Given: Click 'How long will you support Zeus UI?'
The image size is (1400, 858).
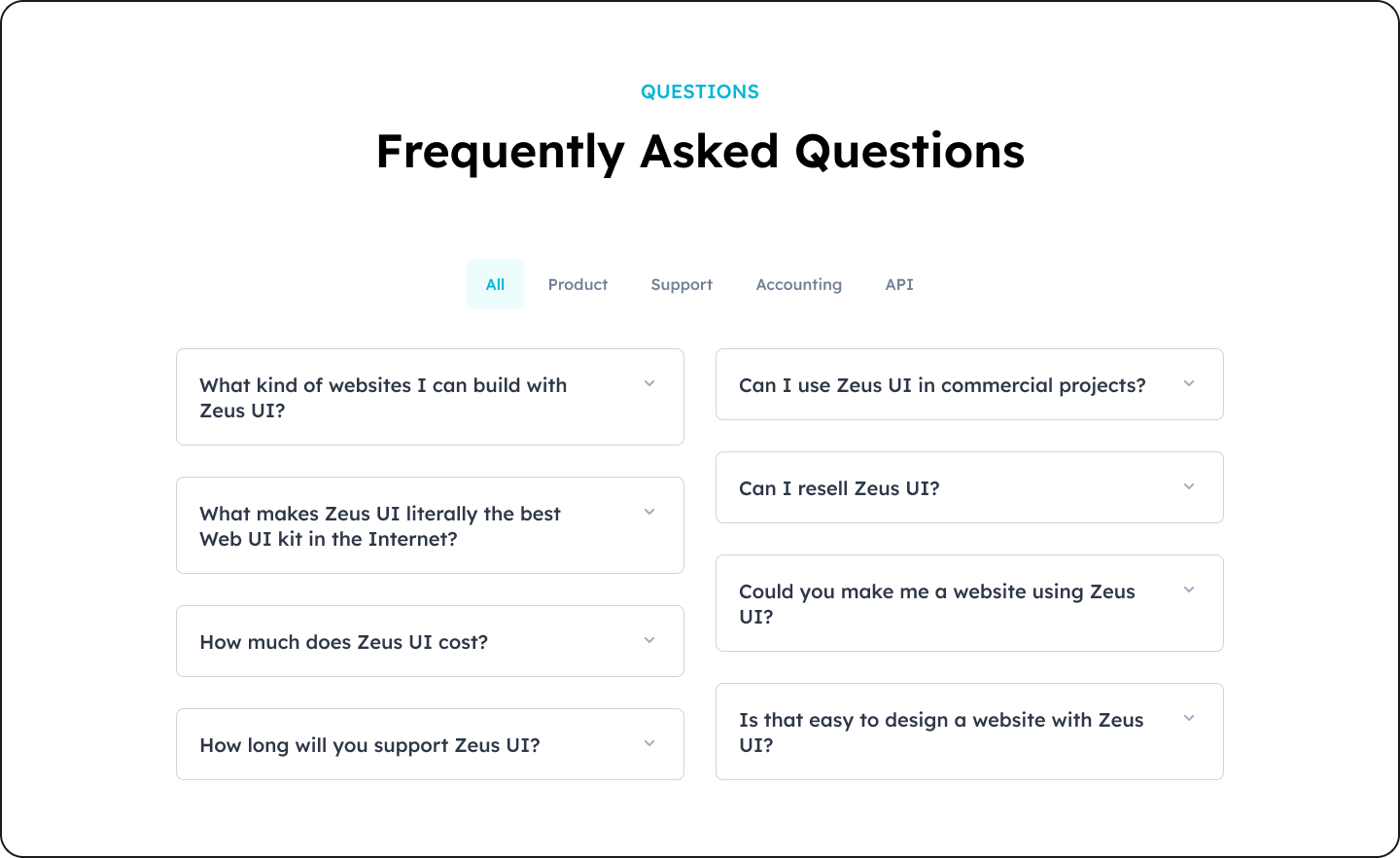Looking at the screenshot, I should (x=369, y=745).
